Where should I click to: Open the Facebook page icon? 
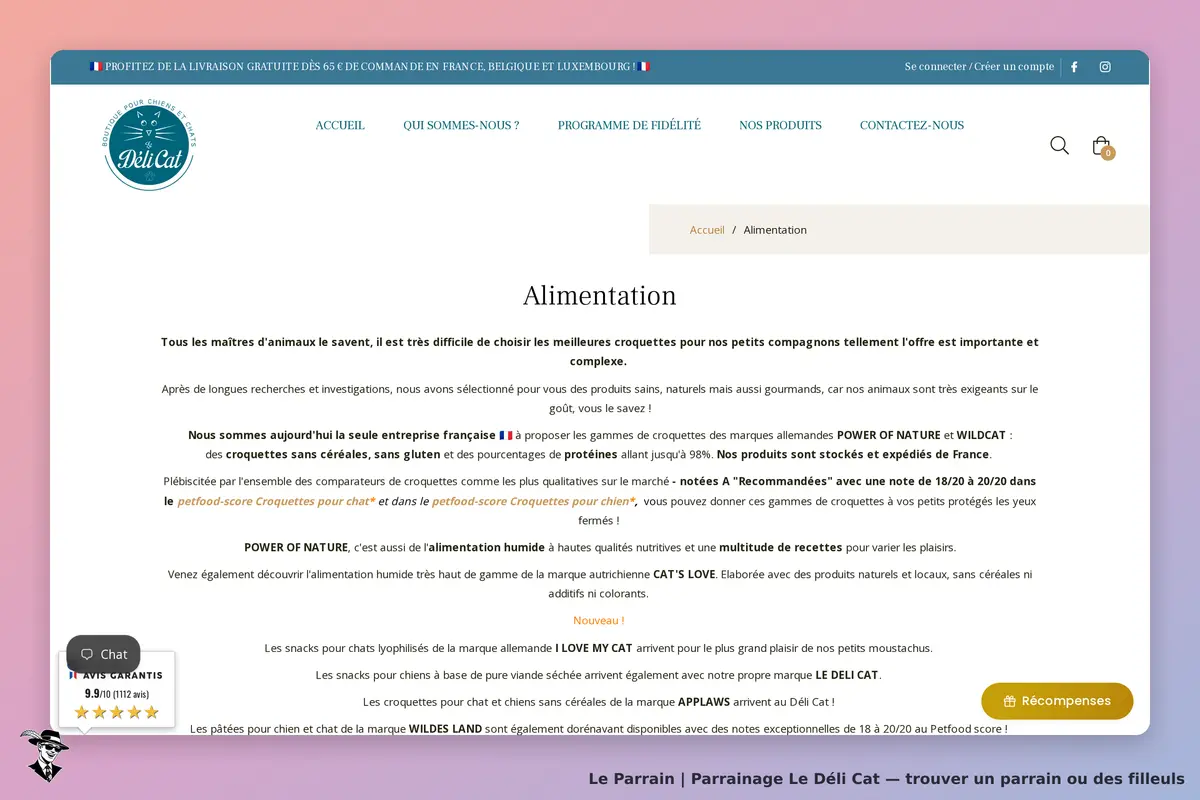tap(1074, 67)
